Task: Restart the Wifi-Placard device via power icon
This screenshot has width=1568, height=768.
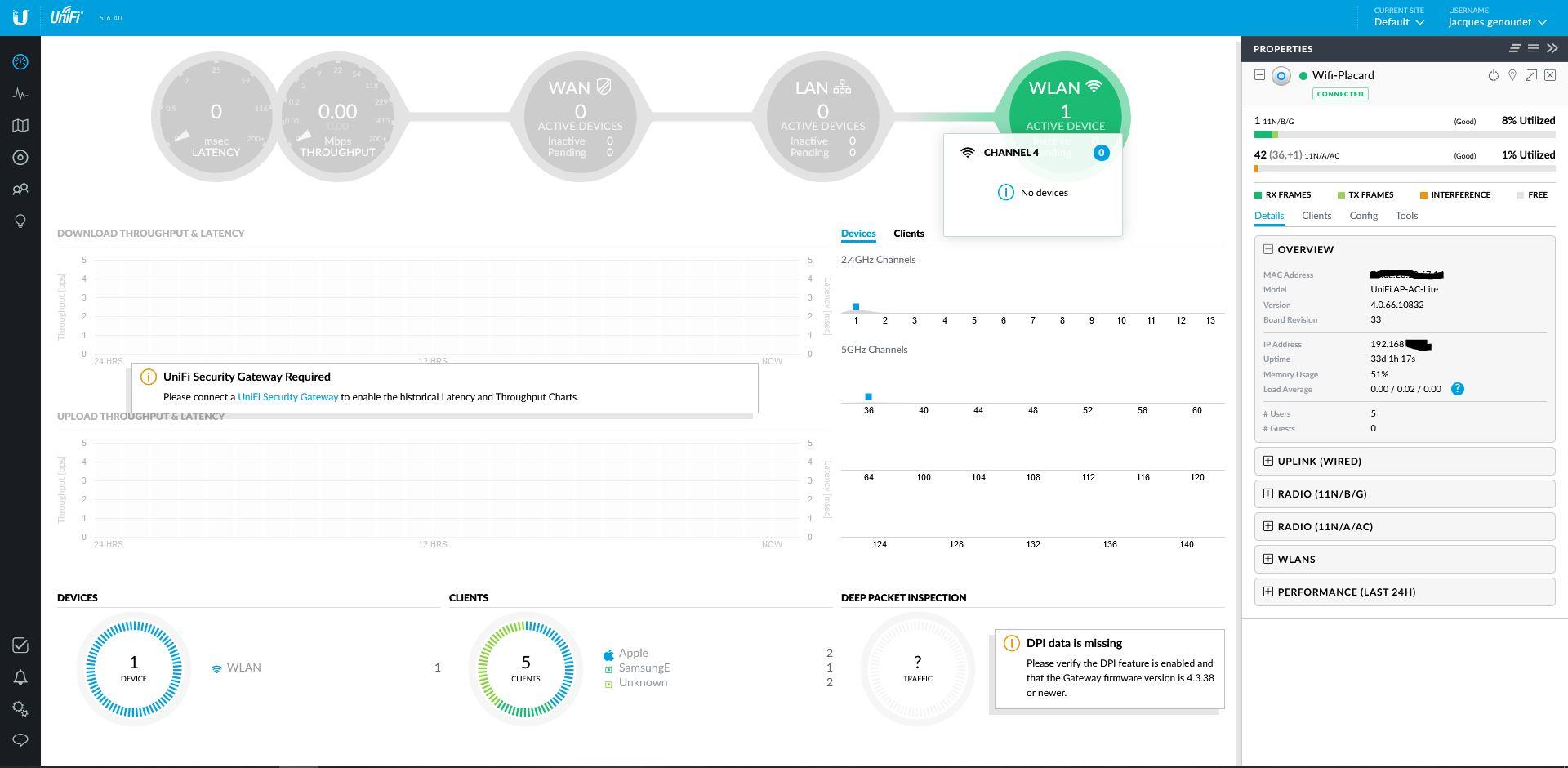Action: tap(1494, 75)
